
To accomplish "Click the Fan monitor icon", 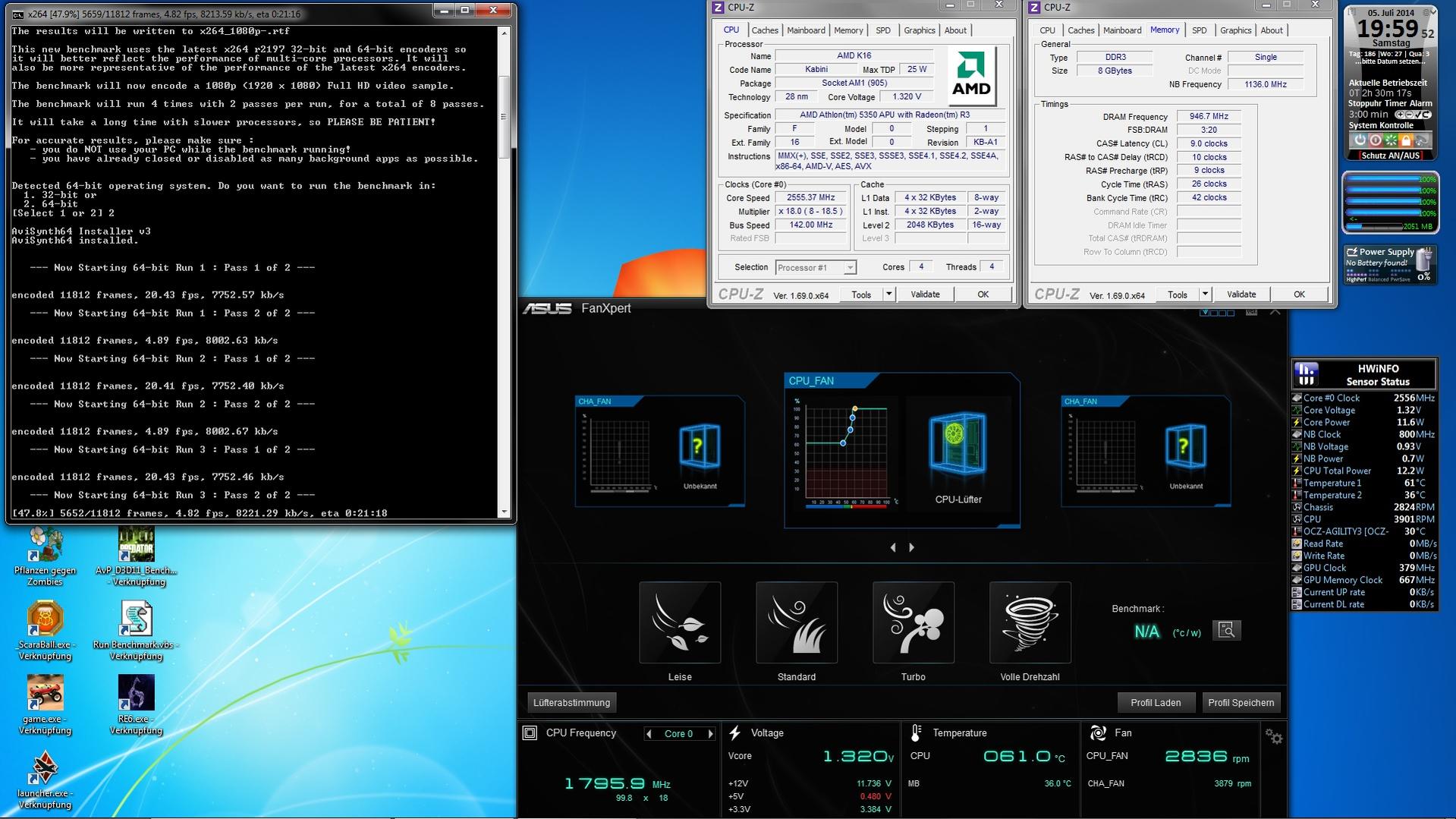I will point(1097,732).
